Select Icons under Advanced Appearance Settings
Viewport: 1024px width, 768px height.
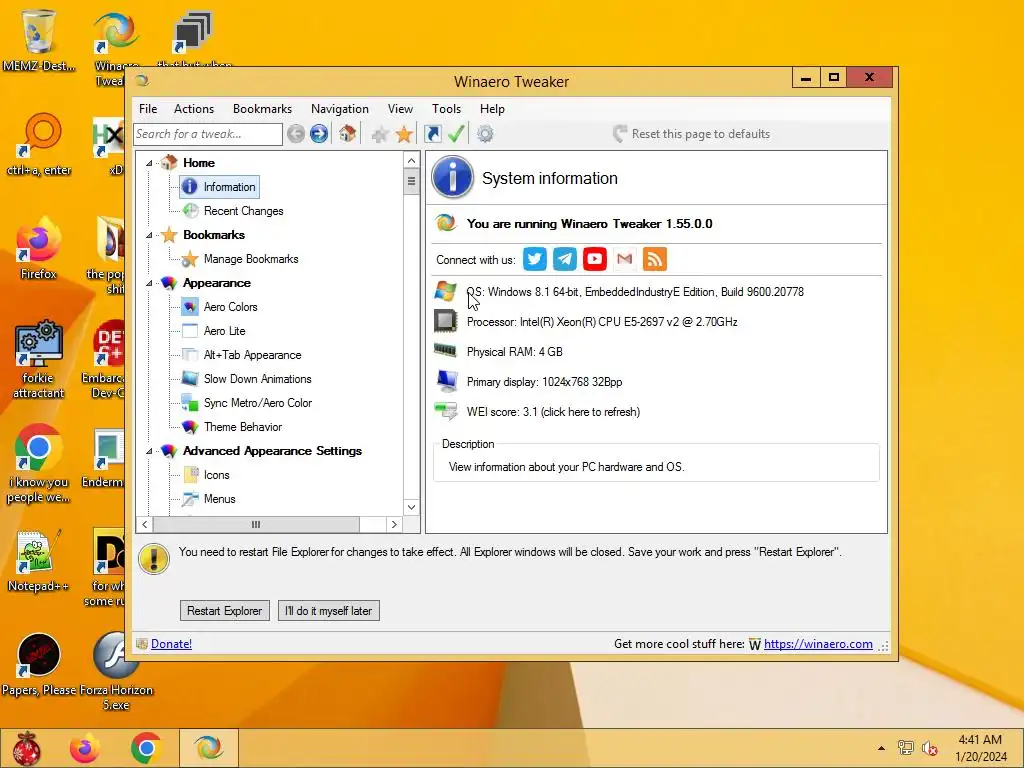pos(216,475)
